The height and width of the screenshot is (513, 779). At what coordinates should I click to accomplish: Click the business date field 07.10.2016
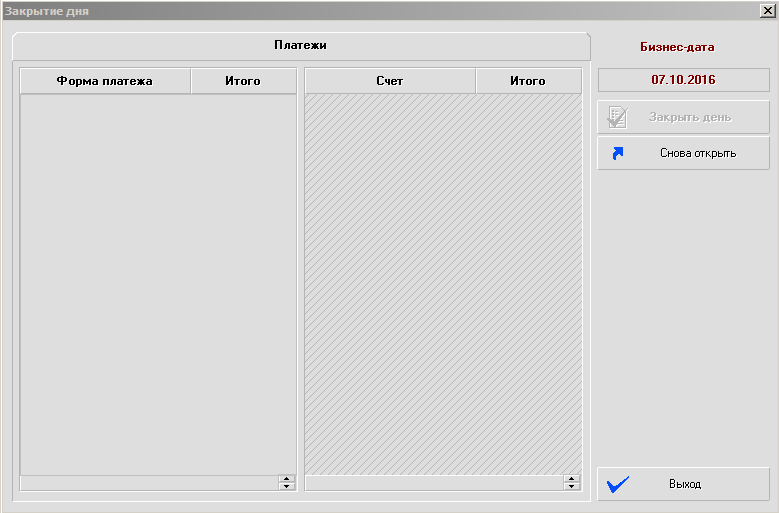683,79
